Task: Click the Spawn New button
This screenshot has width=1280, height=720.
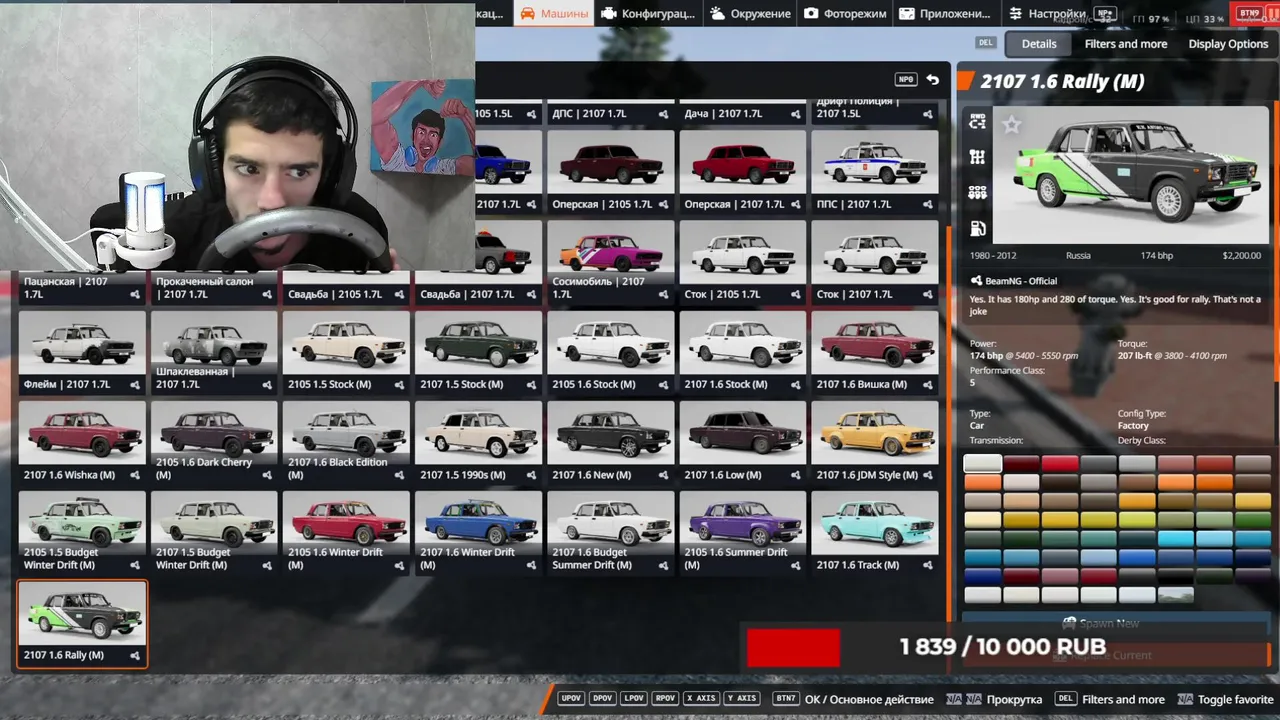Action: 1115,623
